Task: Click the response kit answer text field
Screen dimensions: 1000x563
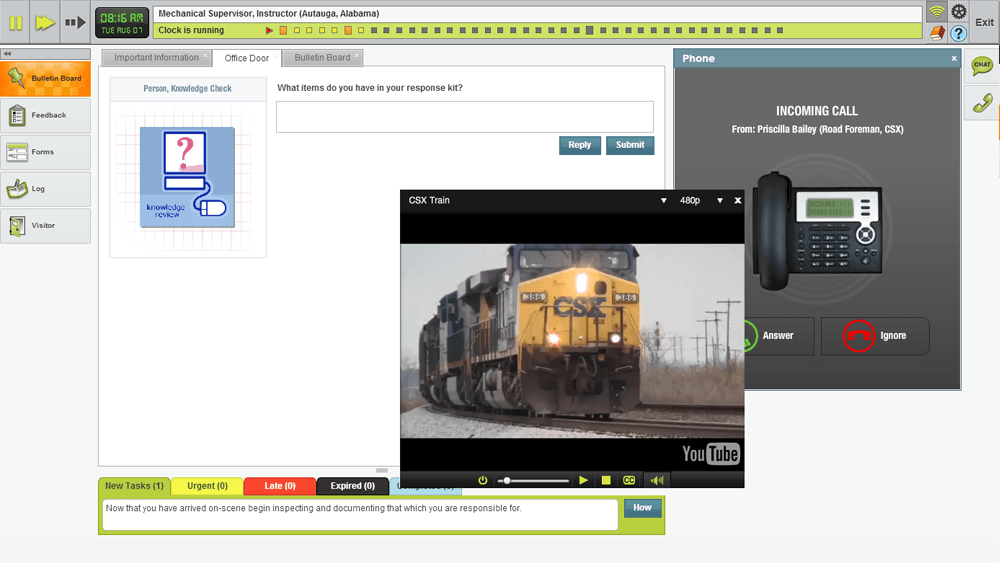Action: (465, 117)
